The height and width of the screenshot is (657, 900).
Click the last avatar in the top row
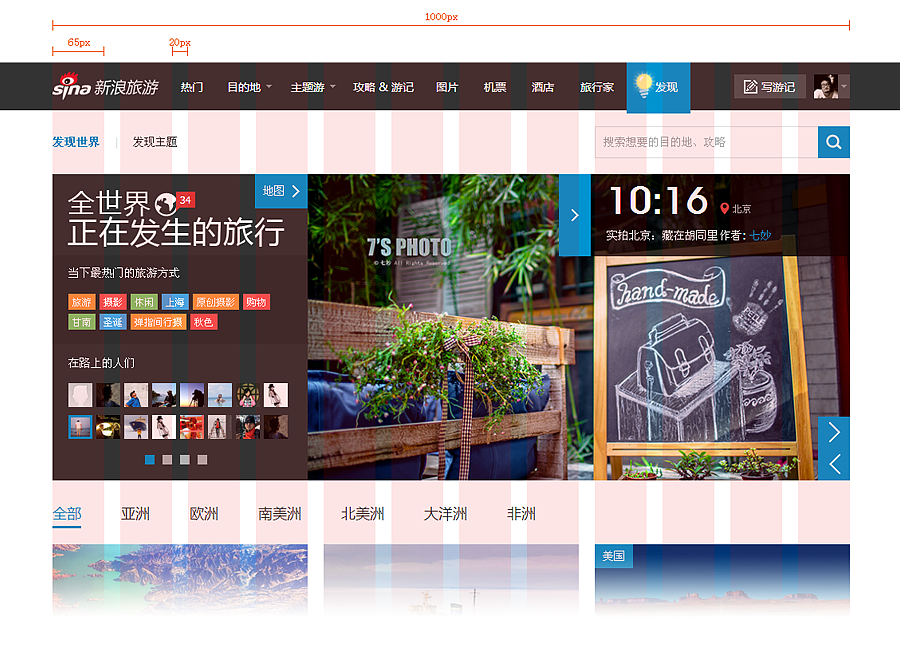[276, 395]
